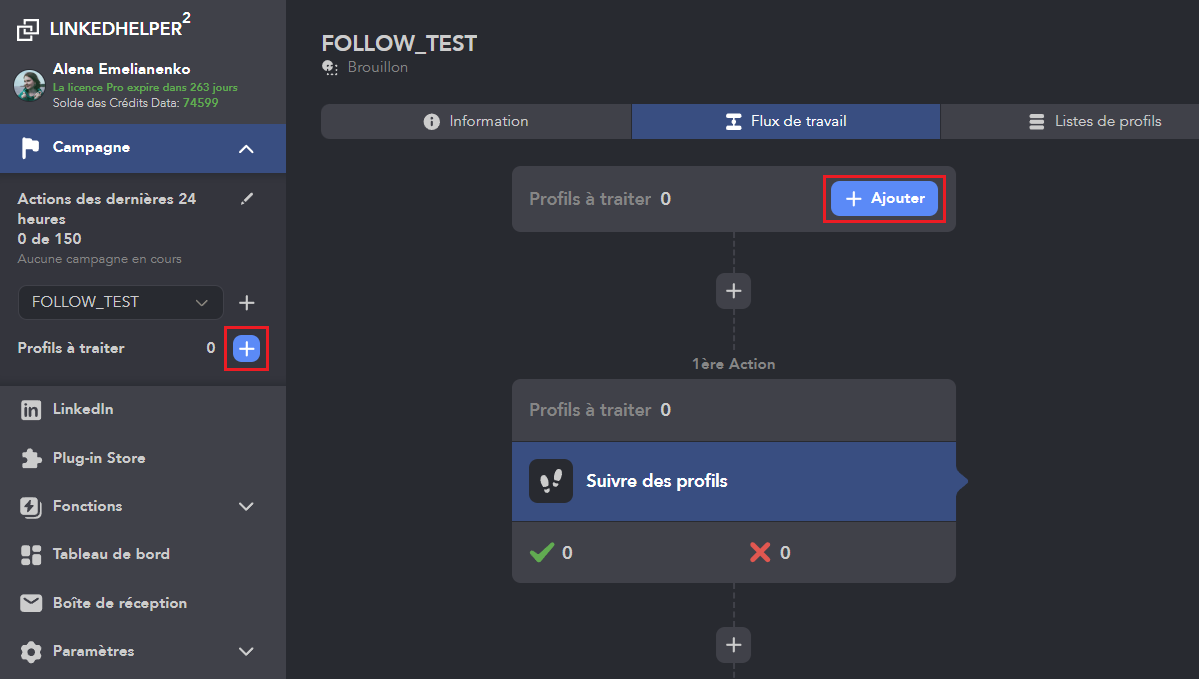
Task: Expand the Paramètres menu
Action: [246, 651]
